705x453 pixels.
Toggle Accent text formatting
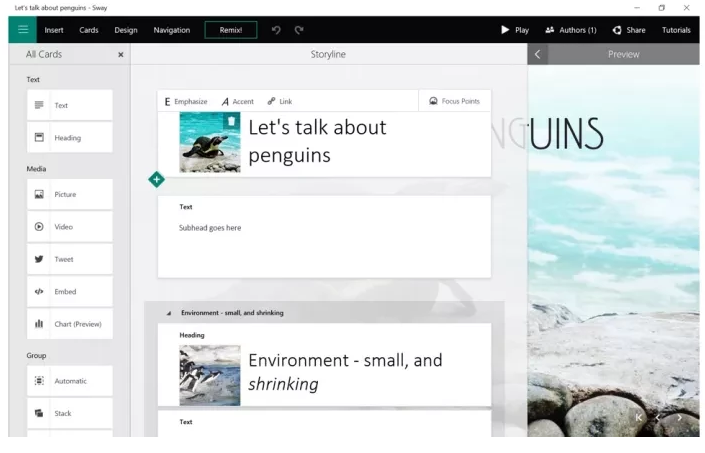tap(238, 101)
